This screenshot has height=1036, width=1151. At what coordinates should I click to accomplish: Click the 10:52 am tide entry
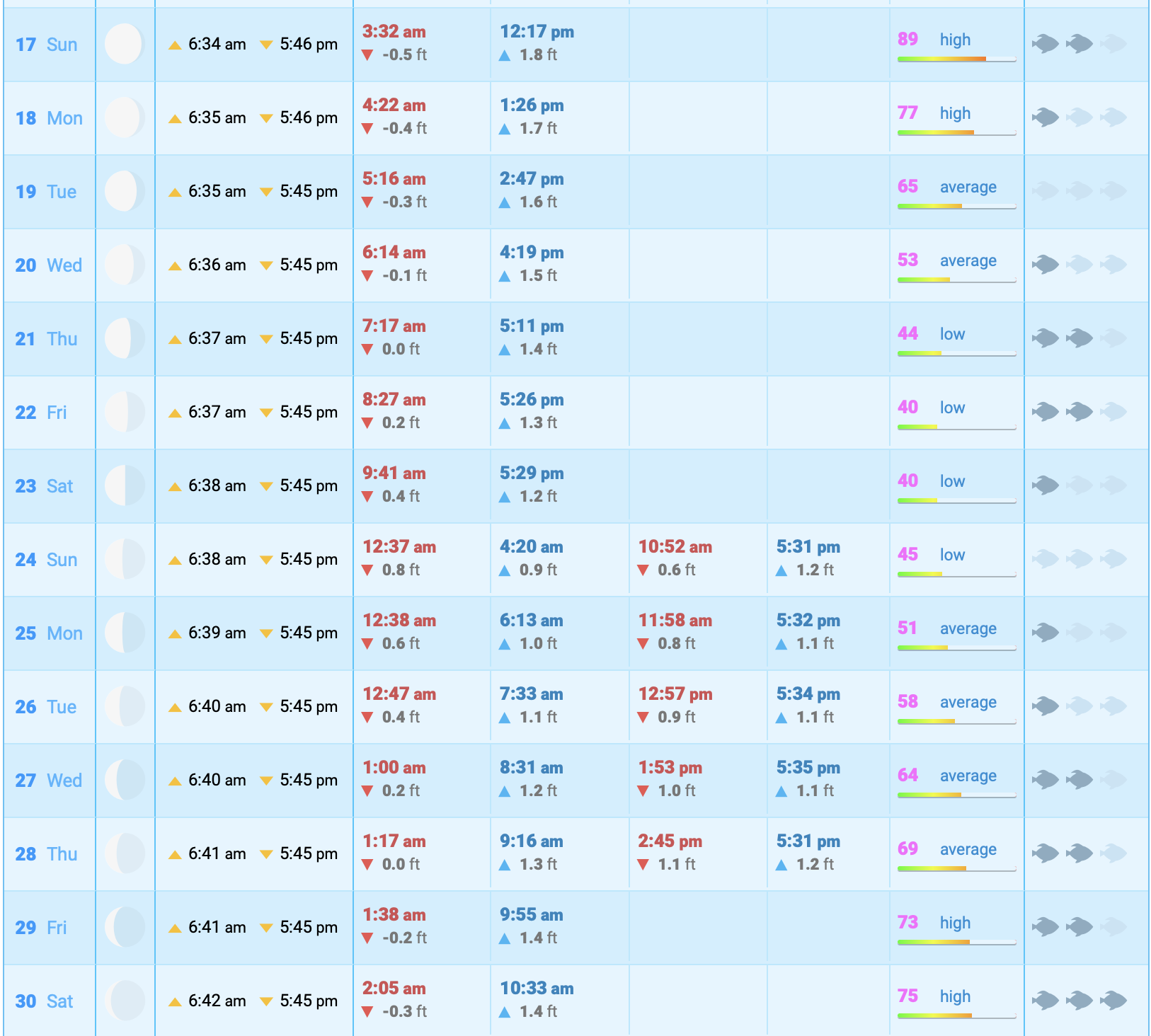[675, 547]
